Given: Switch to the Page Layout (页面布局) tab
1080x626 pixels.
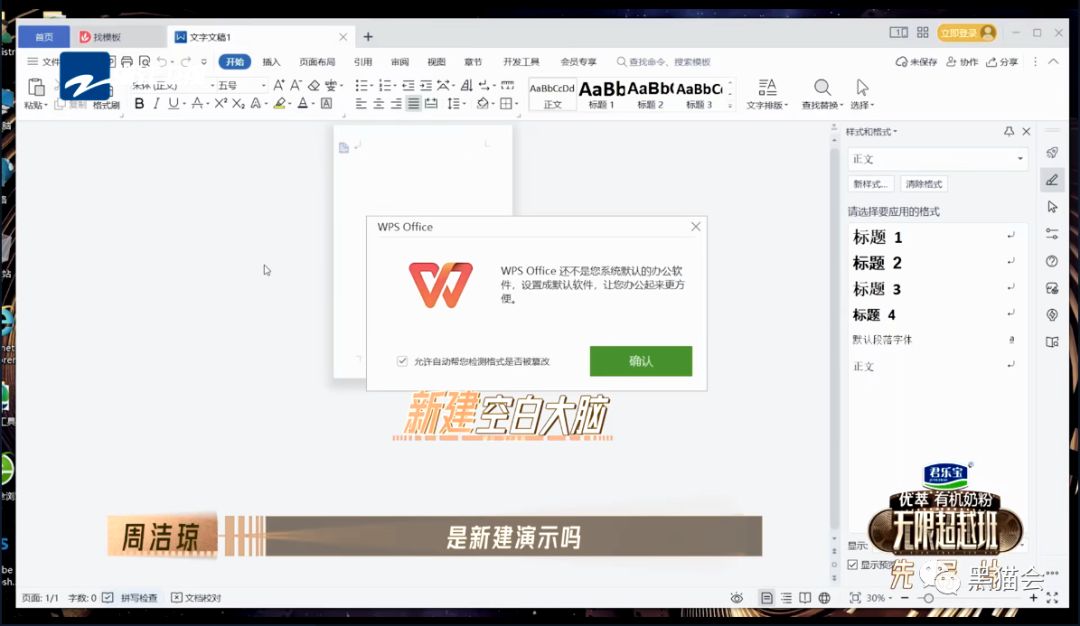Looking at the screenshot, I should [x=317, y=62].
